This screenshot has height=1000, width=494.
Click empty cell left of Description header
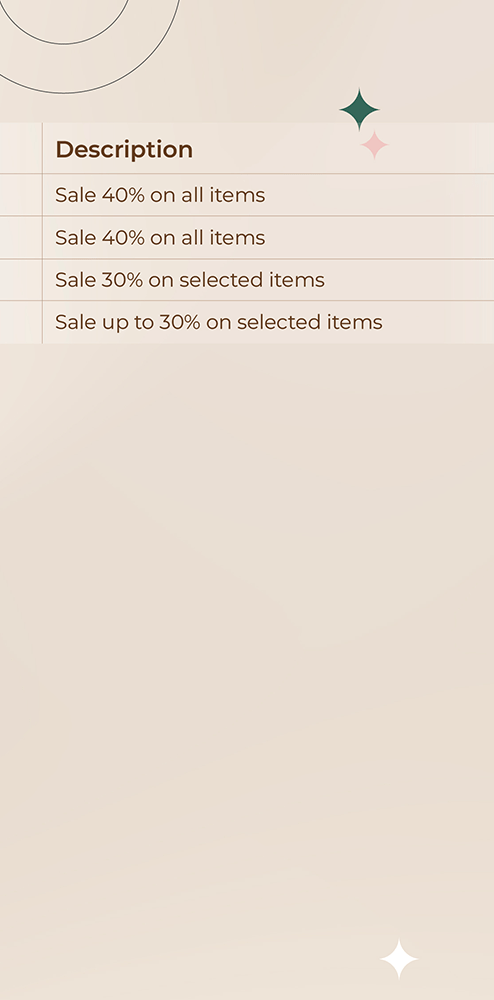[x=21, y=148]
